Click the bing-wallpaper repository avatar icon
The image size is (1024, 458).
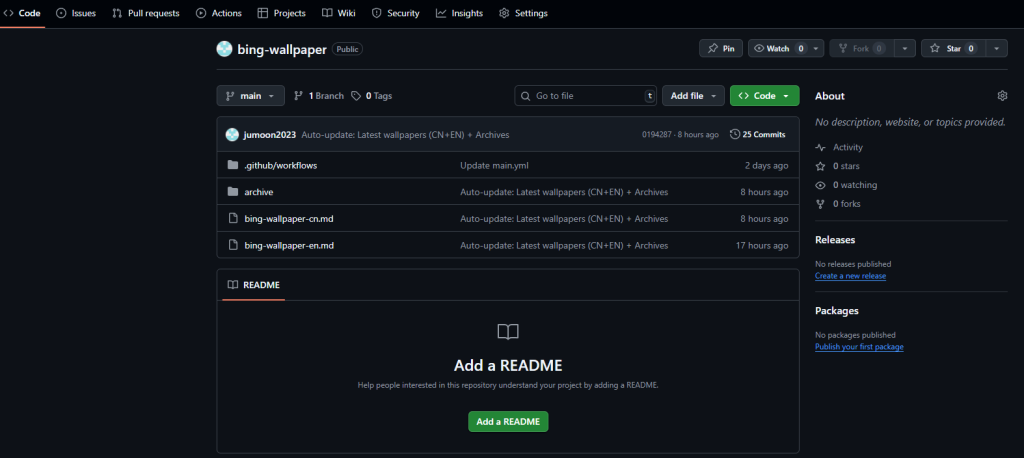pyautogui.click(x=224, y=48)
